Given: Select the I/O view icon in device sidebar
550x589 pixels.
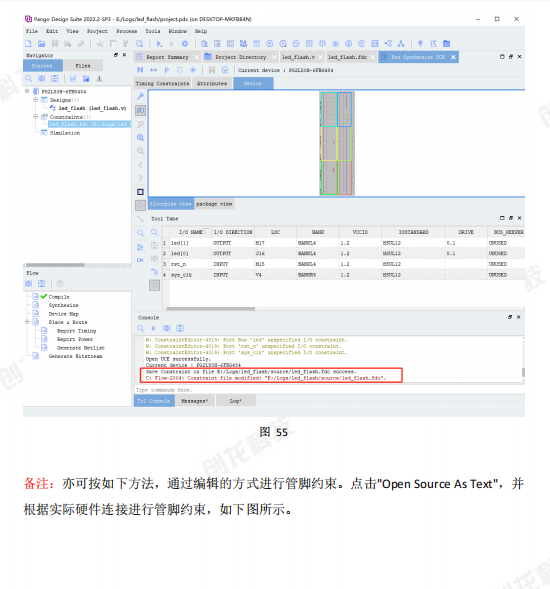Looking at the screenshot, I should 141,110.
